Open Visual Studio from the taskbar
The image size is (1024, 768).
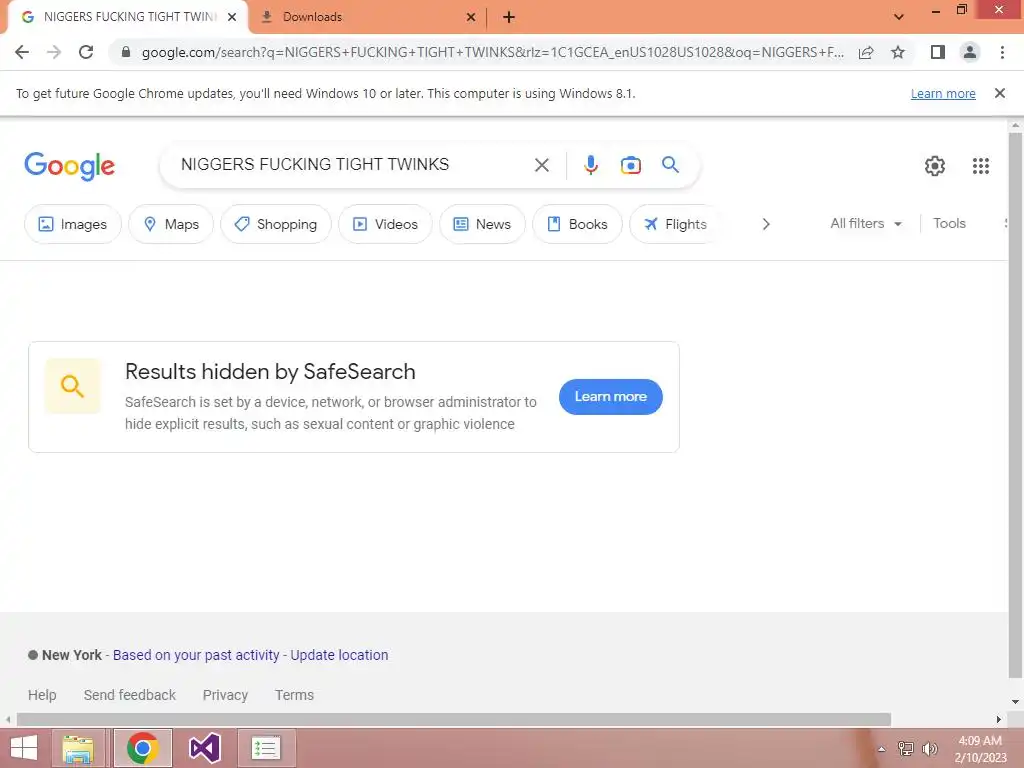tap(204, 748)
